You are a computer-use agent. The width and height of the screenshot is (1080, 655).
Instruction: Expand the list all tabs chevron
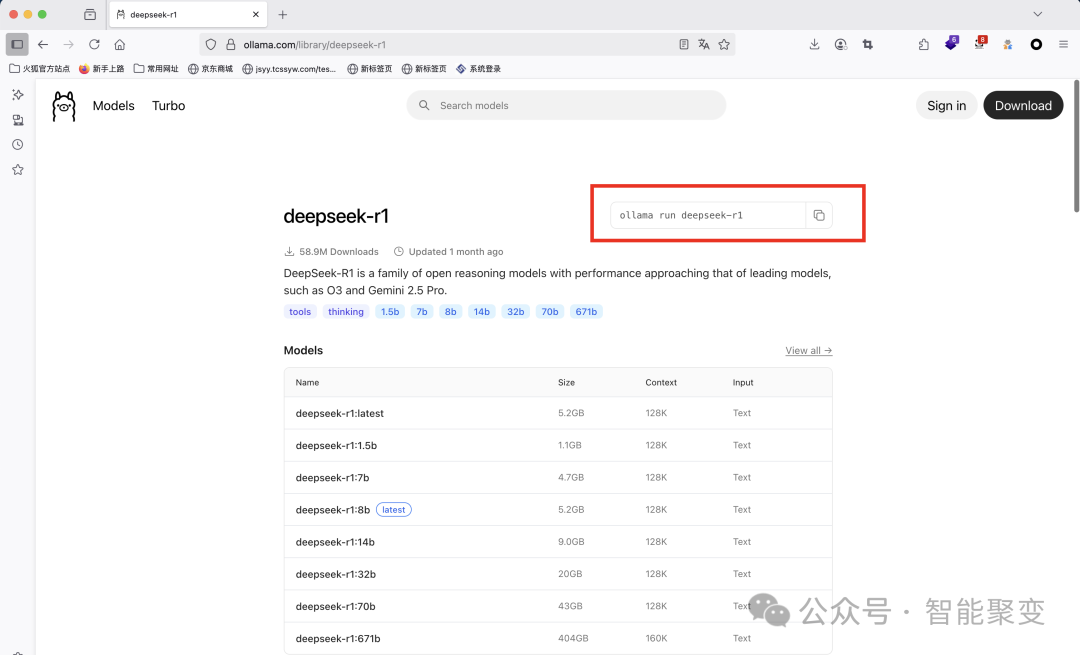point(1037,14)
